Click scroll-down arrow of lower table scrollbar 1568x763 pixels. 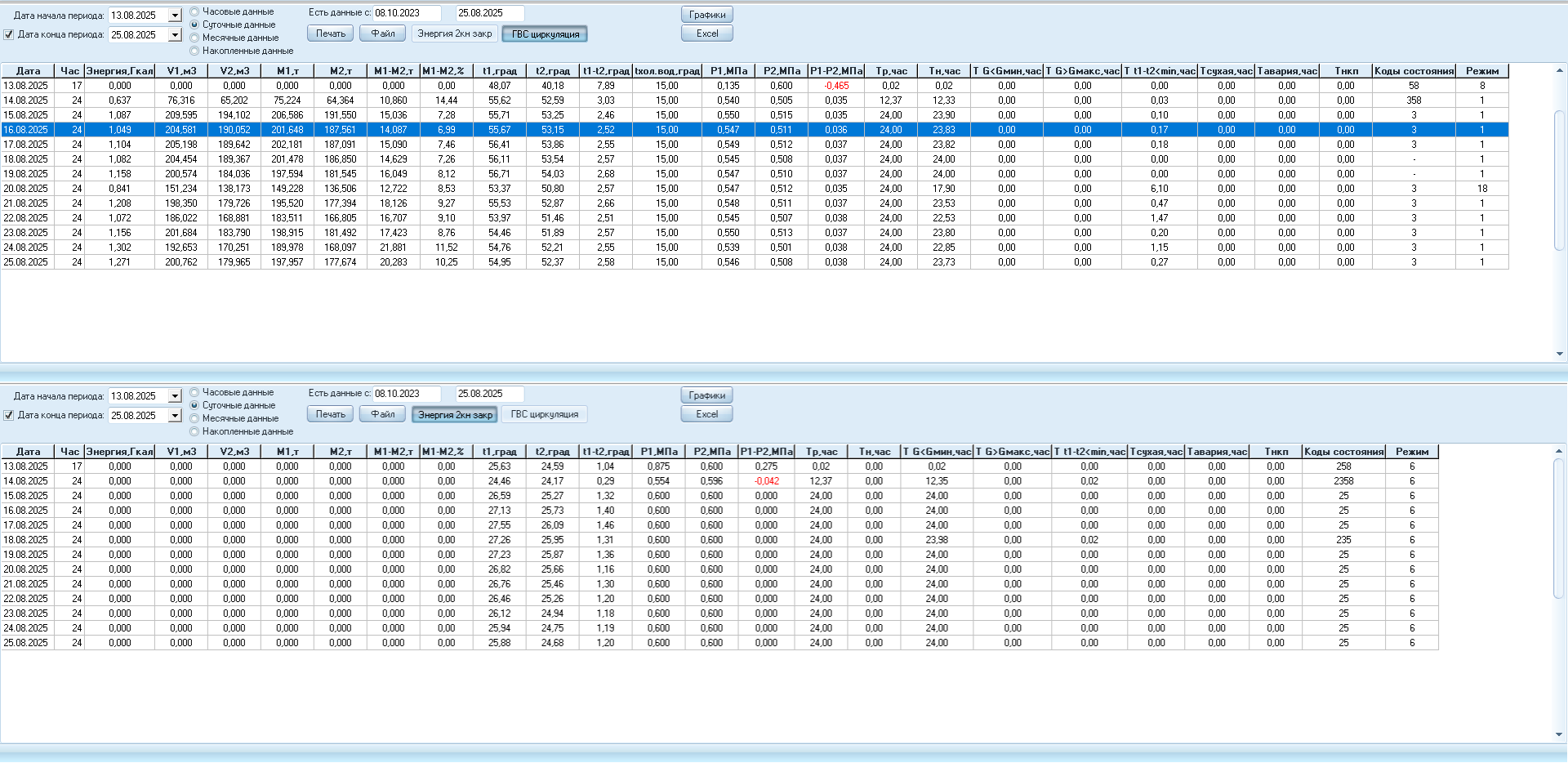[1559, 734]
